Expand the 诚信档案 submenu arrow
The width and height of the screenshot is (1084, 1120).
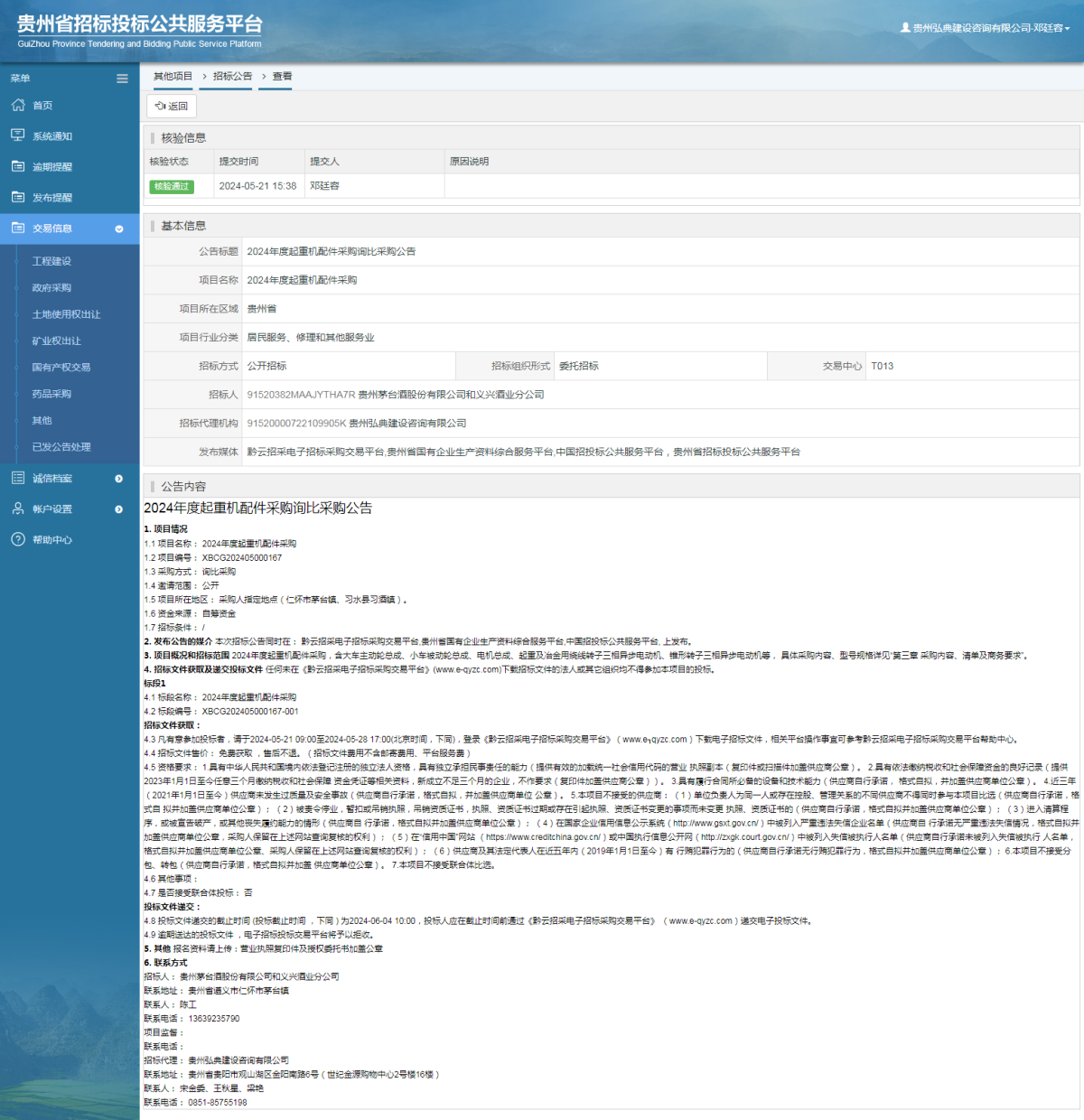point(119,479)
